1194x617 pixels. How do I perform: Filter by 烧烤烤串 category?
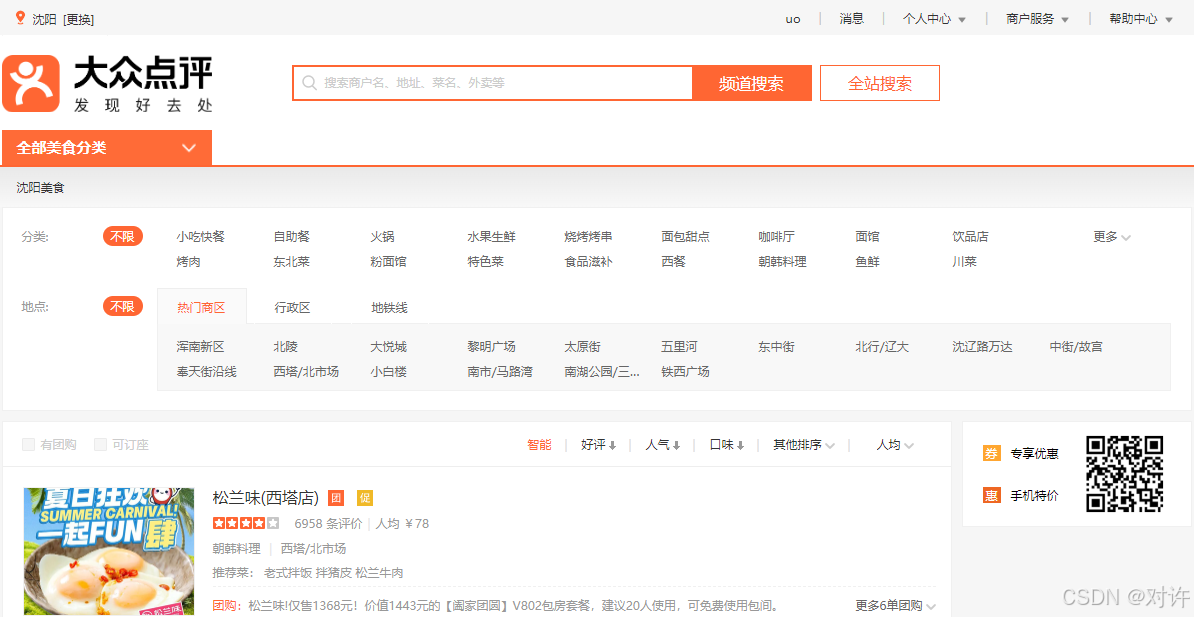(x=589, y=237)
